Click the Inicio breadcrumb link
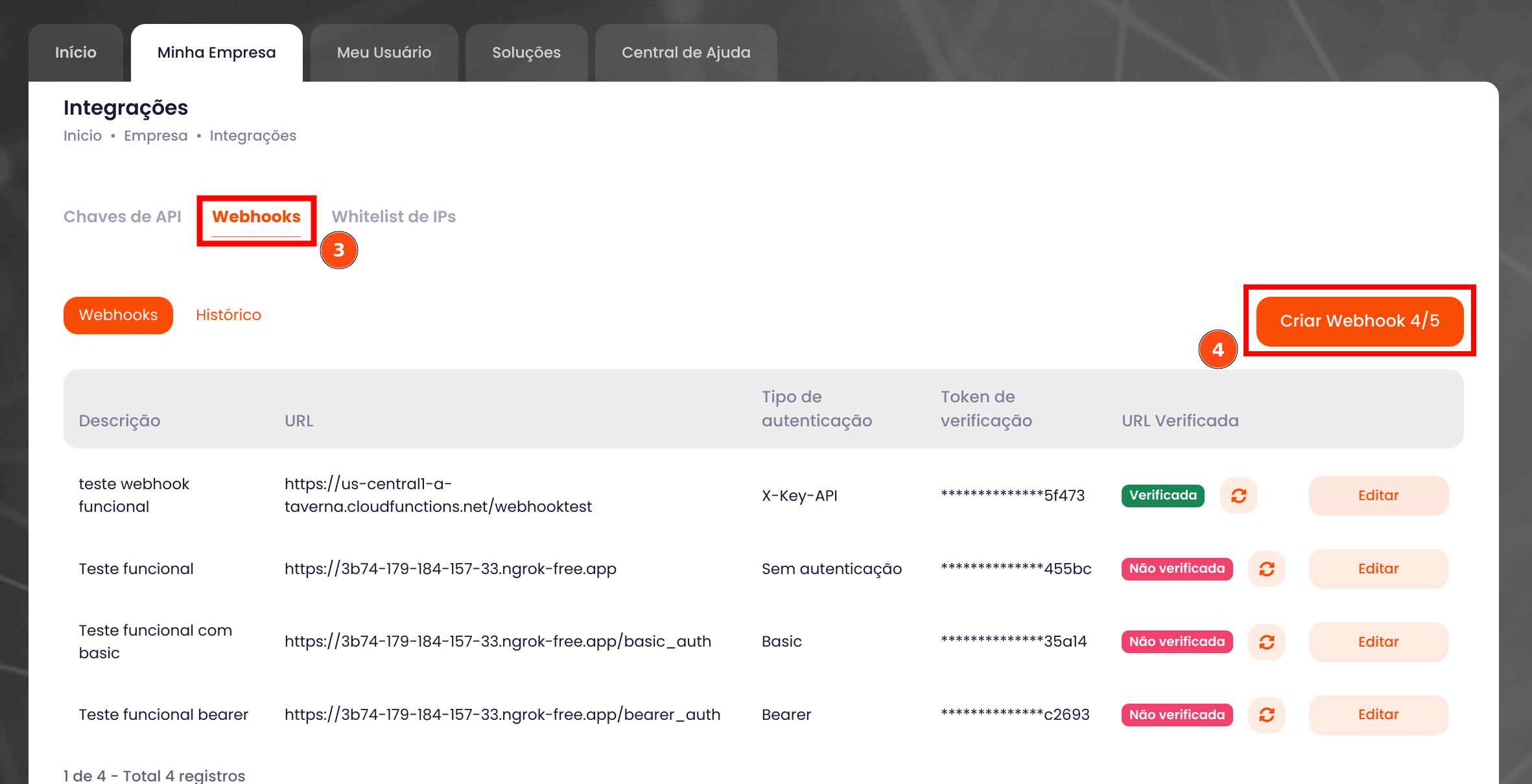Viewport: 1532px width, 784px height. click(82, 136)
